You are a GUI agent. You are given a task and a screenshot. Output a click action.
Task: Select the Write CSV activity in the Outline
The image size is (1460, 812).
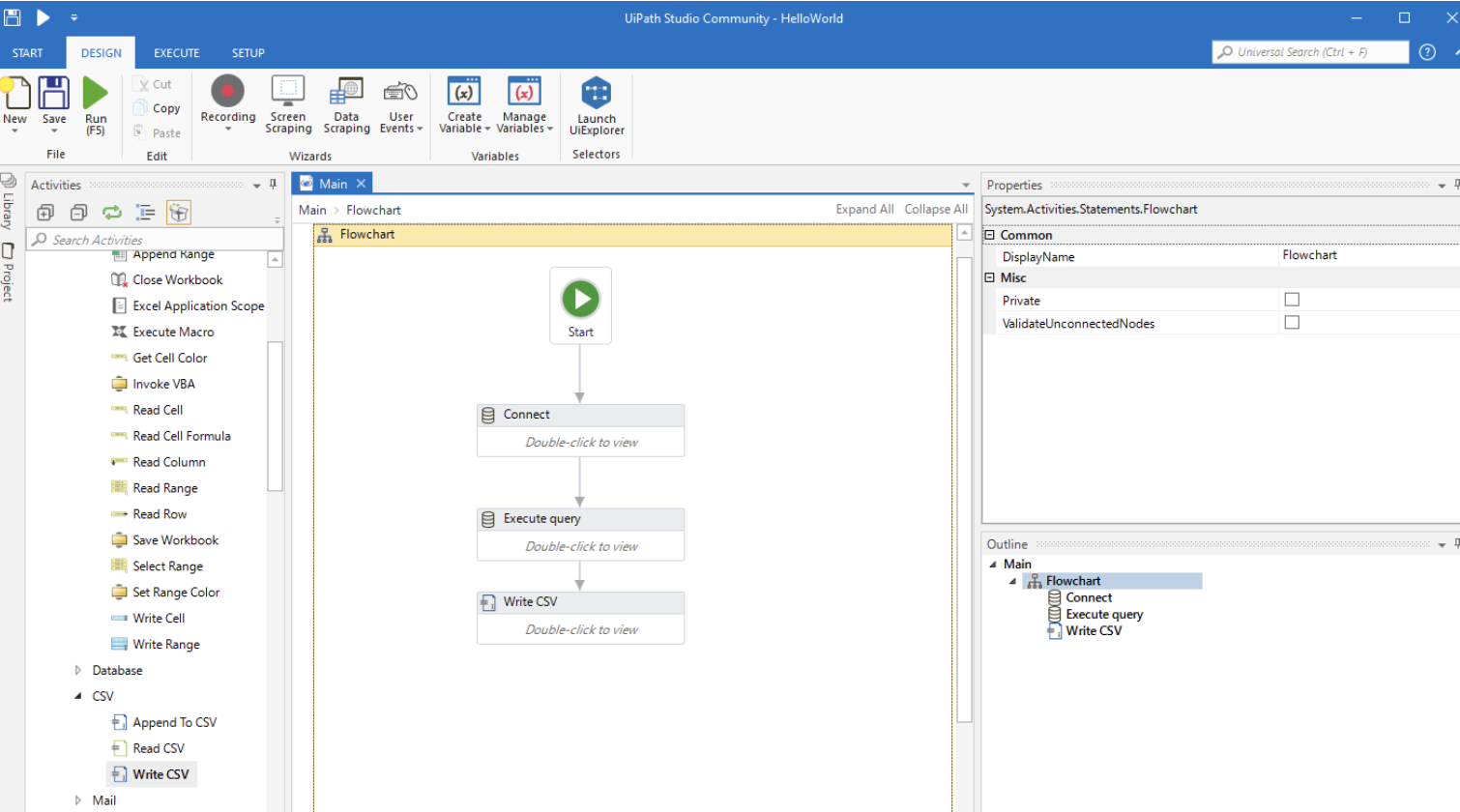point(1094,630)
